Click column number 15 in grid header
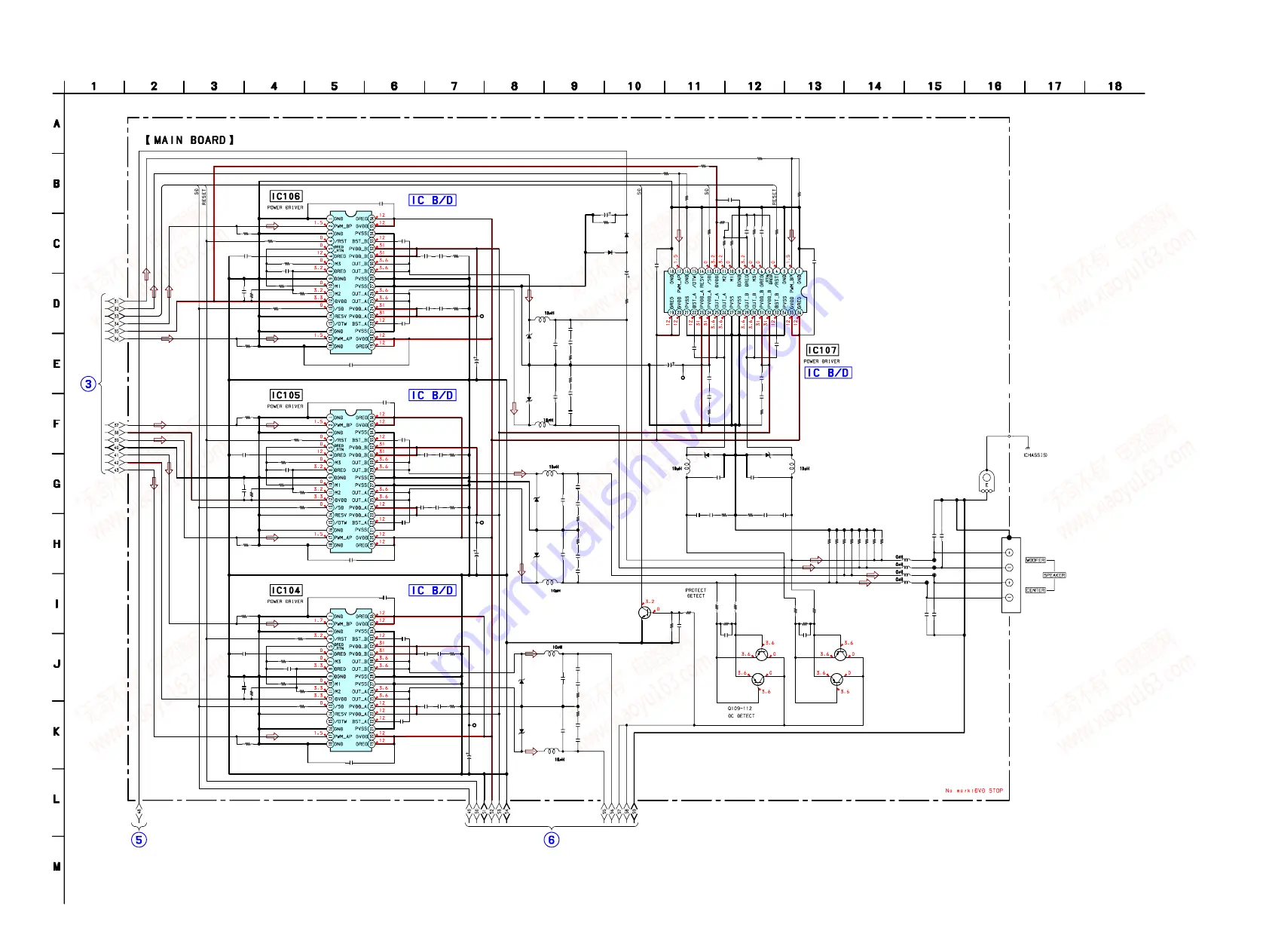The height and width of the screenshot is (952, 1266). pyautogui.click(x=934, y=87)
